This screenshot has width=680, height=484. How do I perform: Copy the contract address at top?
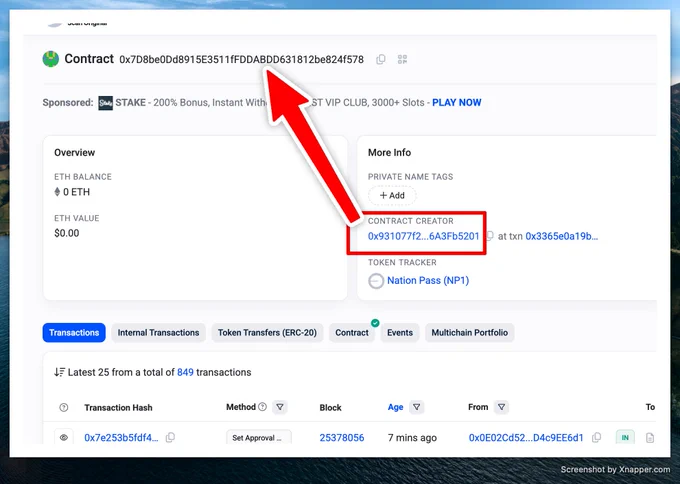(381, 59)
